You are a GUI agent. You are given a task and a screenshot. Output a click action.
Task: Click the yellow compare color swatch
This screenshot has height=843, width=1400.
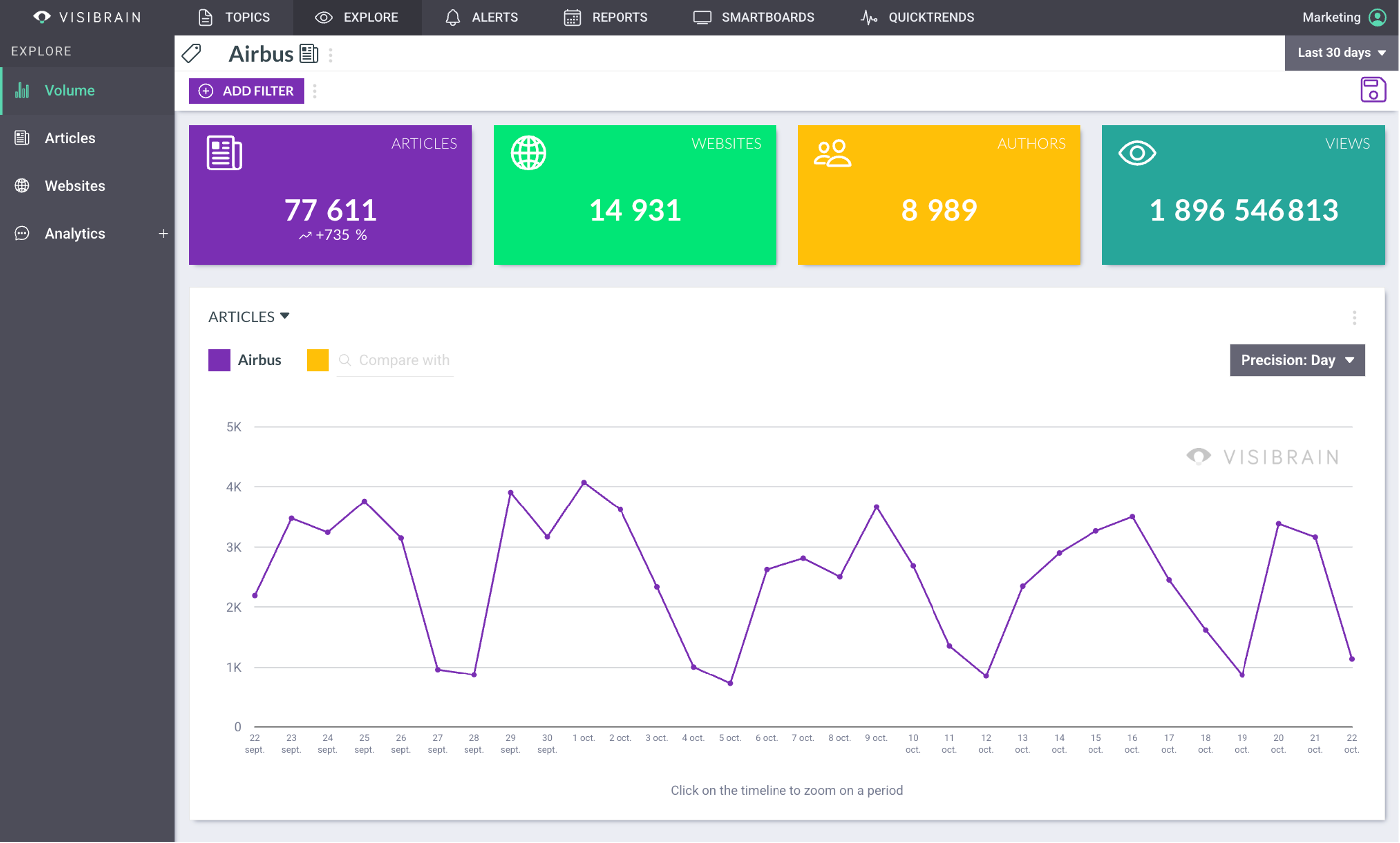317,360
